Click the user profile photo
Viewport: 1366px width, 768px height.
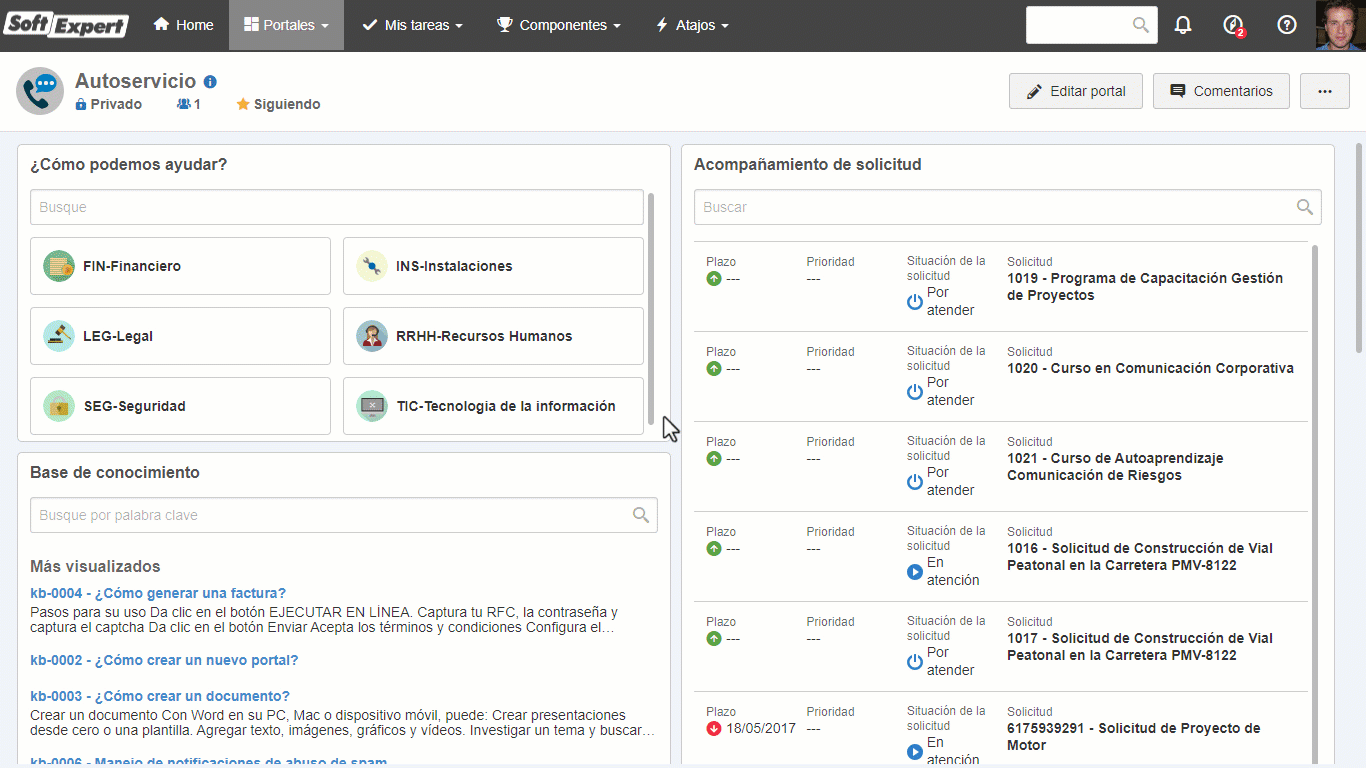tap(1340, 25)
